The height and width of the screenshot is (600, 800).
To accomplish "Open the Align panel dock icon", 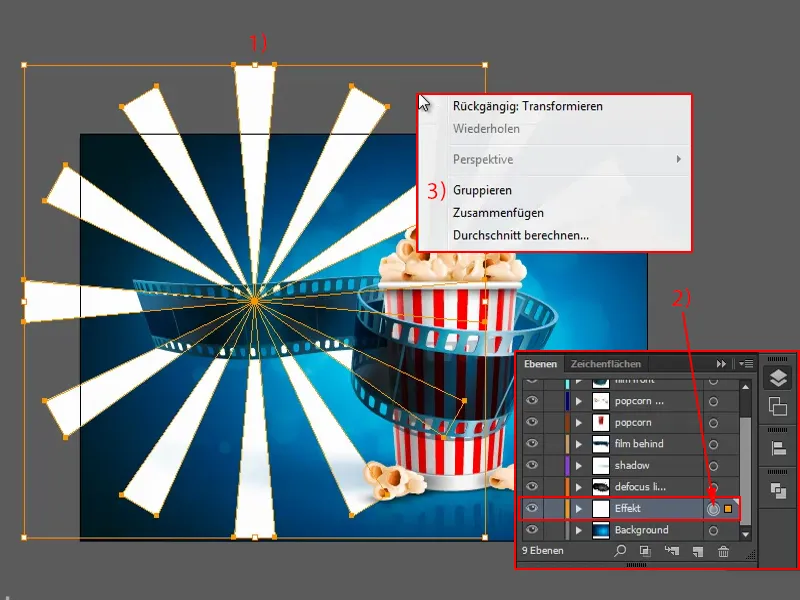I will tap(778, 448).
